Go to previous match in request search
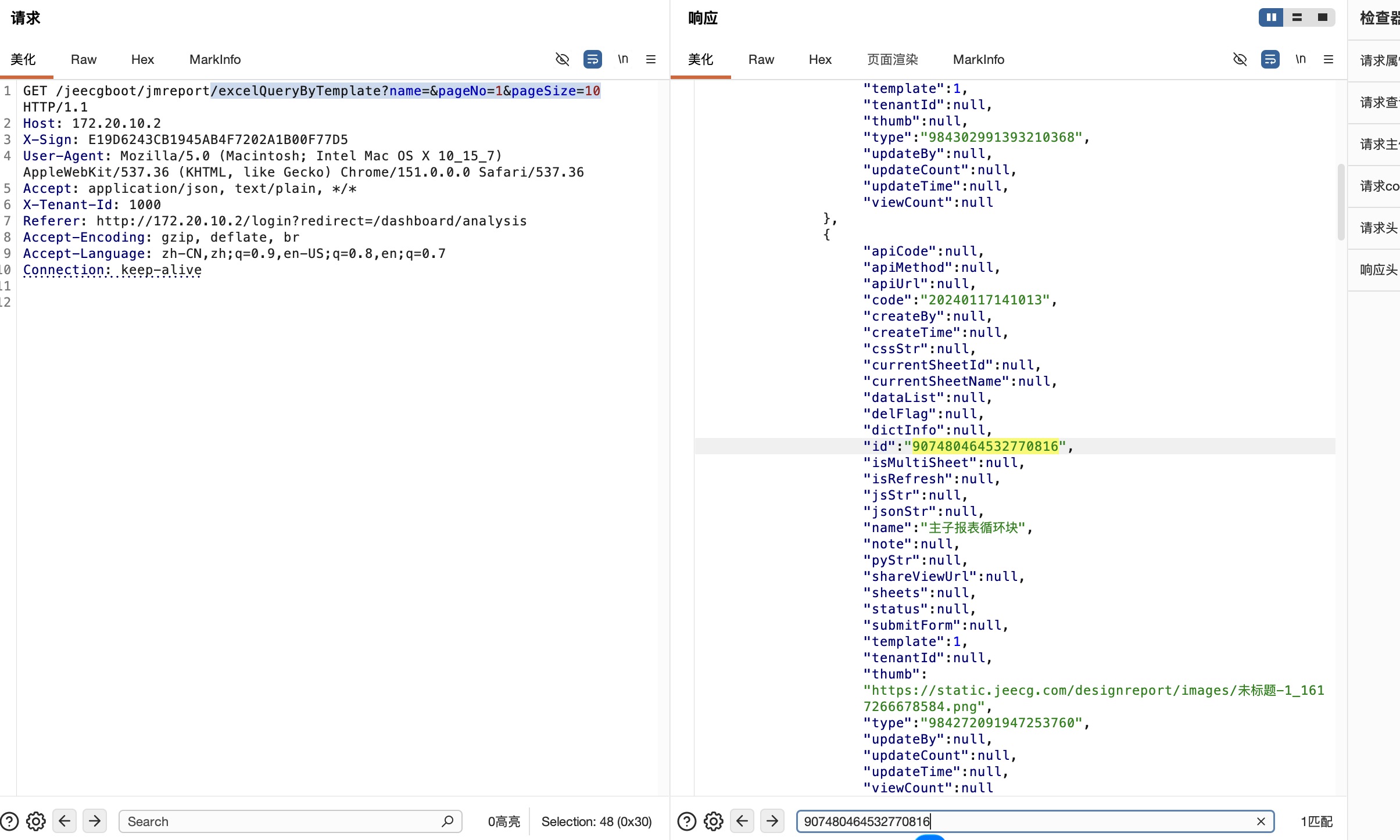1400x840 pixels. pos(65,821)
